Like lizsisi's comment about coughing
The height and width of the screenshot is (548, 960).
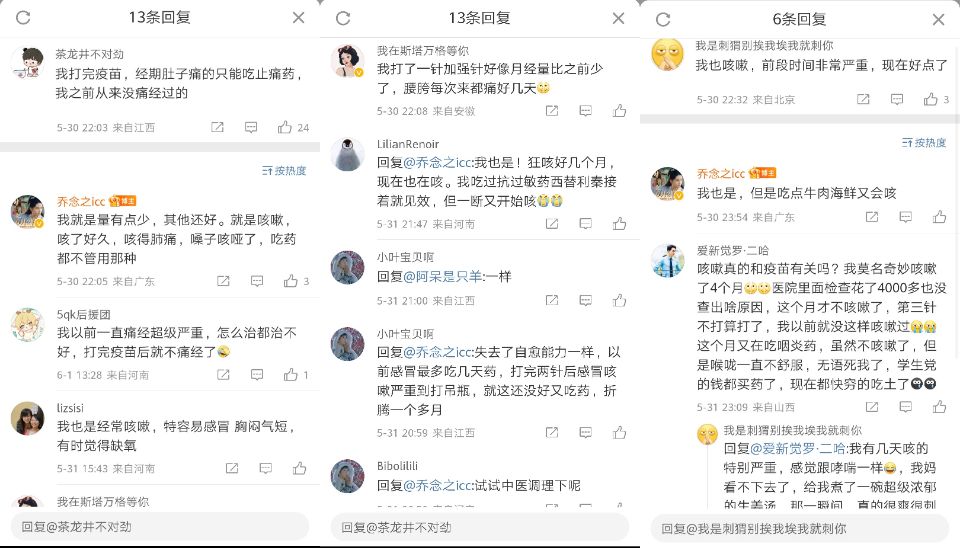click(299, 468)
